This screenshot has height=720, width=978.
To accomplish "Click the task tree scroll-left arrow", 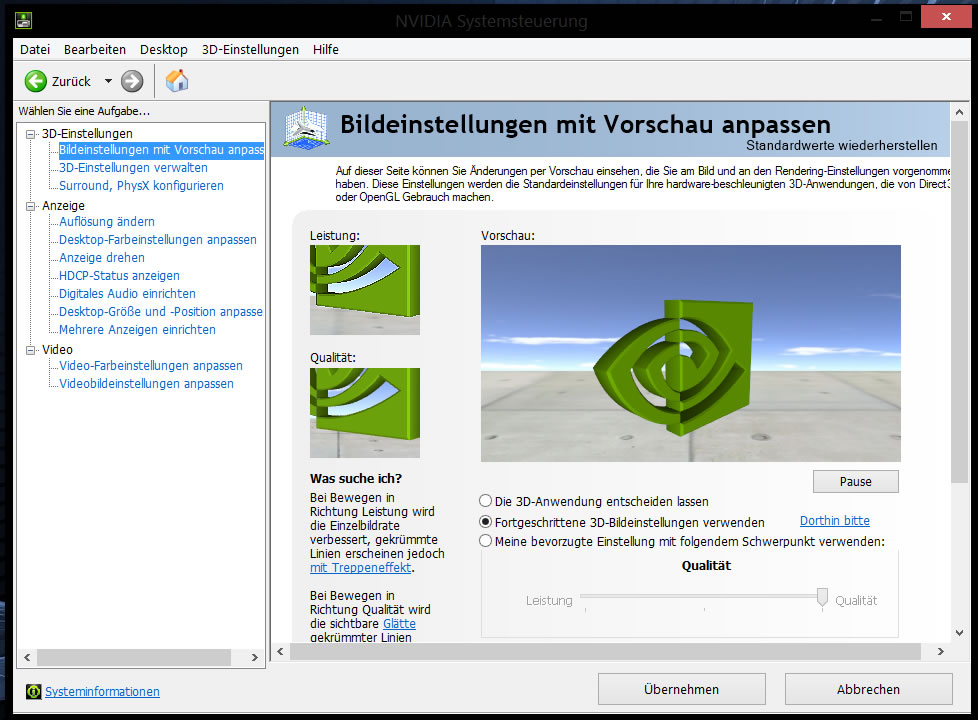I will coord(27,658).
